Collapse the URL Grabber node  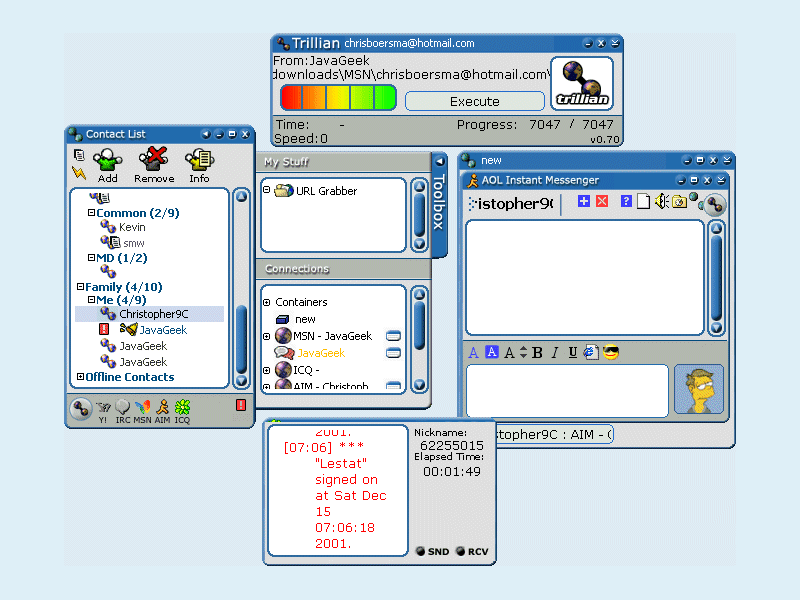(x=266, y=190)
